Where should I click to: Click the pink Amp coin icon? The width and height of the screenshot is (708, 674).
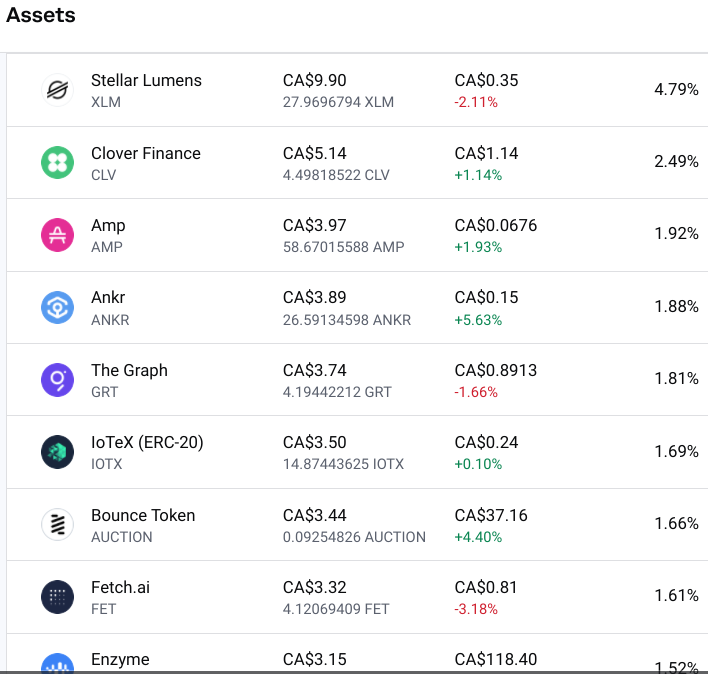click(x=57, y=235)
